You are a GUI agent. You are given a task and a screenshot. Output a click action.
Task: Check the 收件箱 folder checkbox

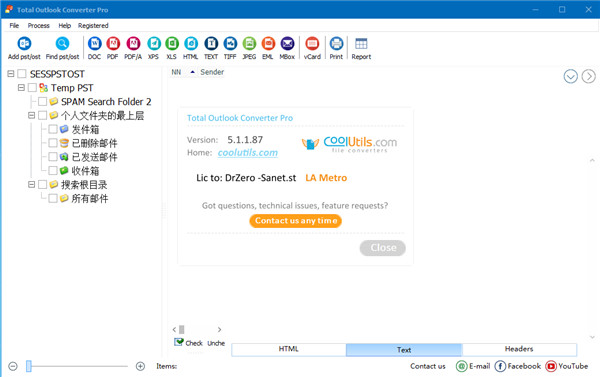click(x=53, y=170)
